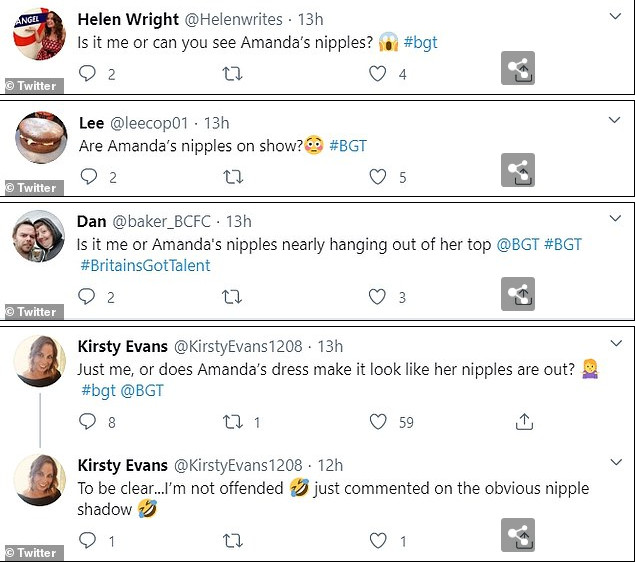
Task: Retweet Dan's tweet
Action: point(233,296)
